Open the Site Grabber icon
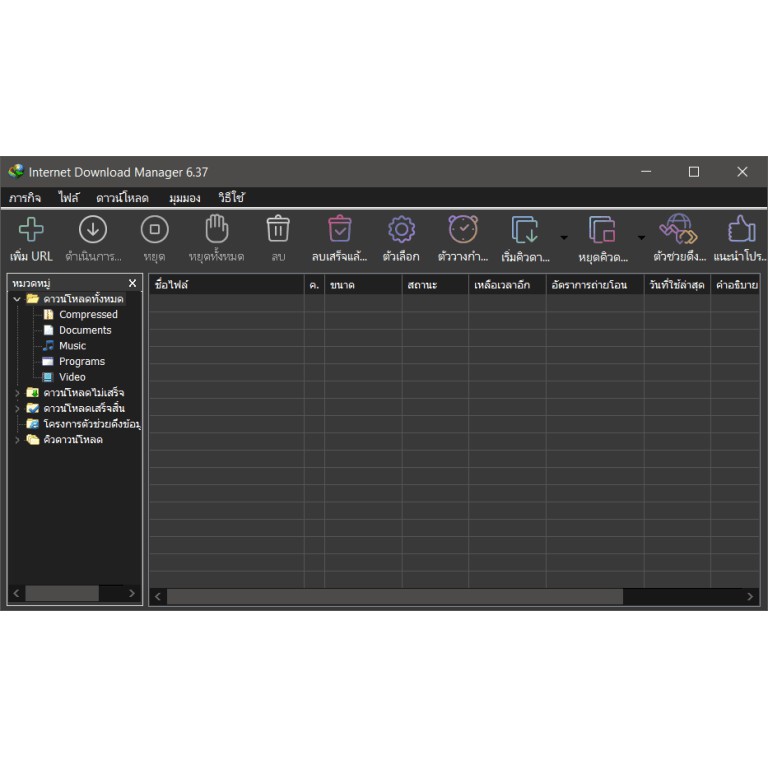This screenshot has height=768, width=768. (679, 229)
